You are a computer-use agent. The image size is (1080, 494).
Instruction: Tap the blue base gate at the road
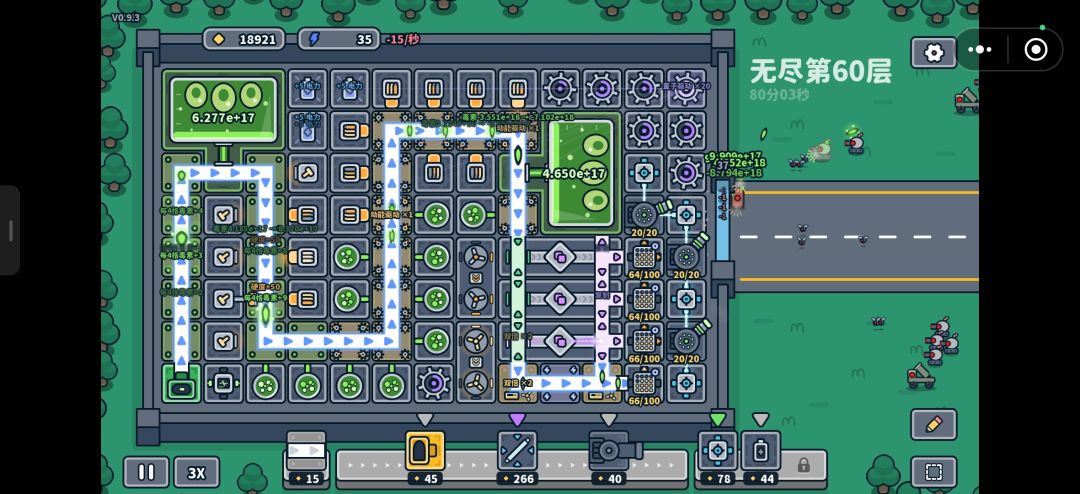click(x=722, y=222)
